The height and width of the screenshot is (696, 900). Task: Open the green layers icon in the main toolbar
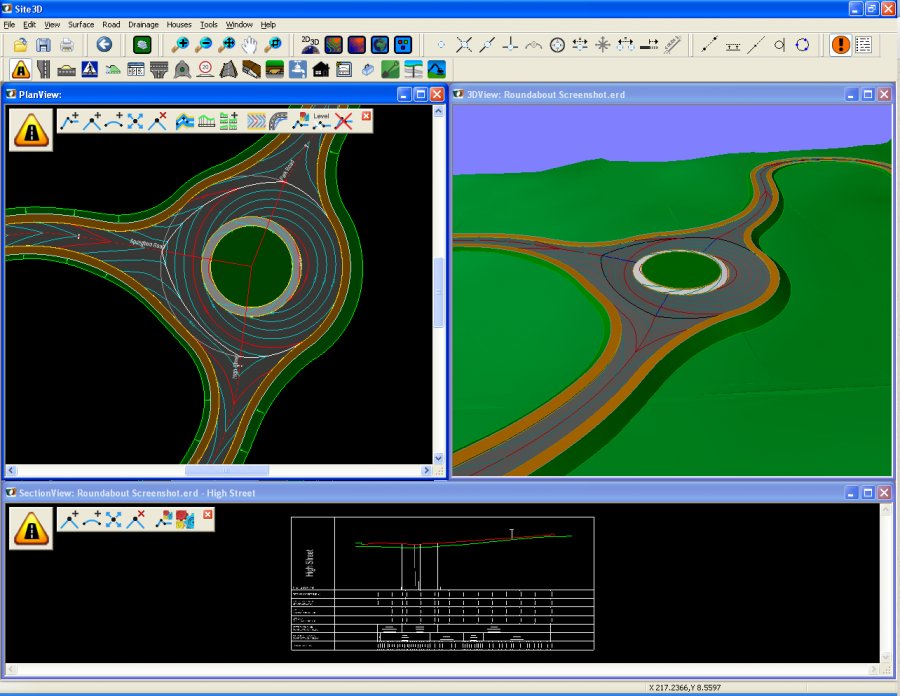[142, 45]
